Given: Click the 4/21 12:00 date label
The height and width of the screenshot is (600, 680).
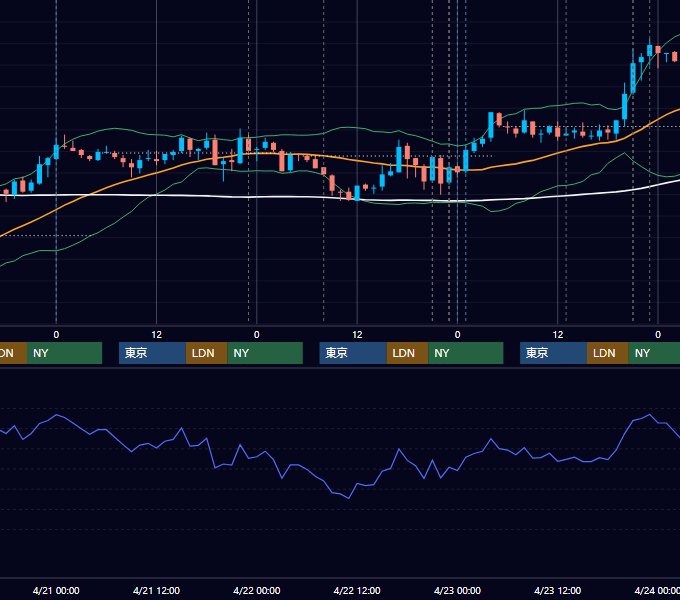Looking at the screenshot, I should click(156, 590).
